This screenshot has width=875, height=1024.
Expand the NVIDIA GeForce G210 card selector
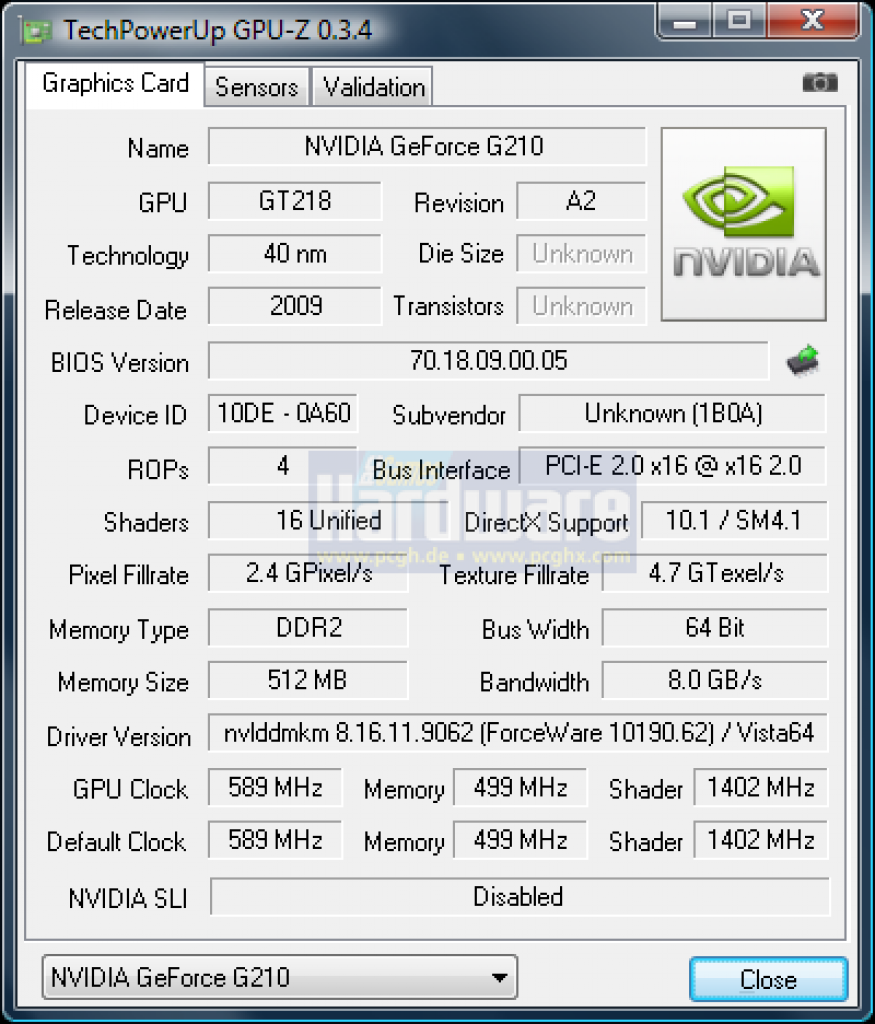point(279,977)
